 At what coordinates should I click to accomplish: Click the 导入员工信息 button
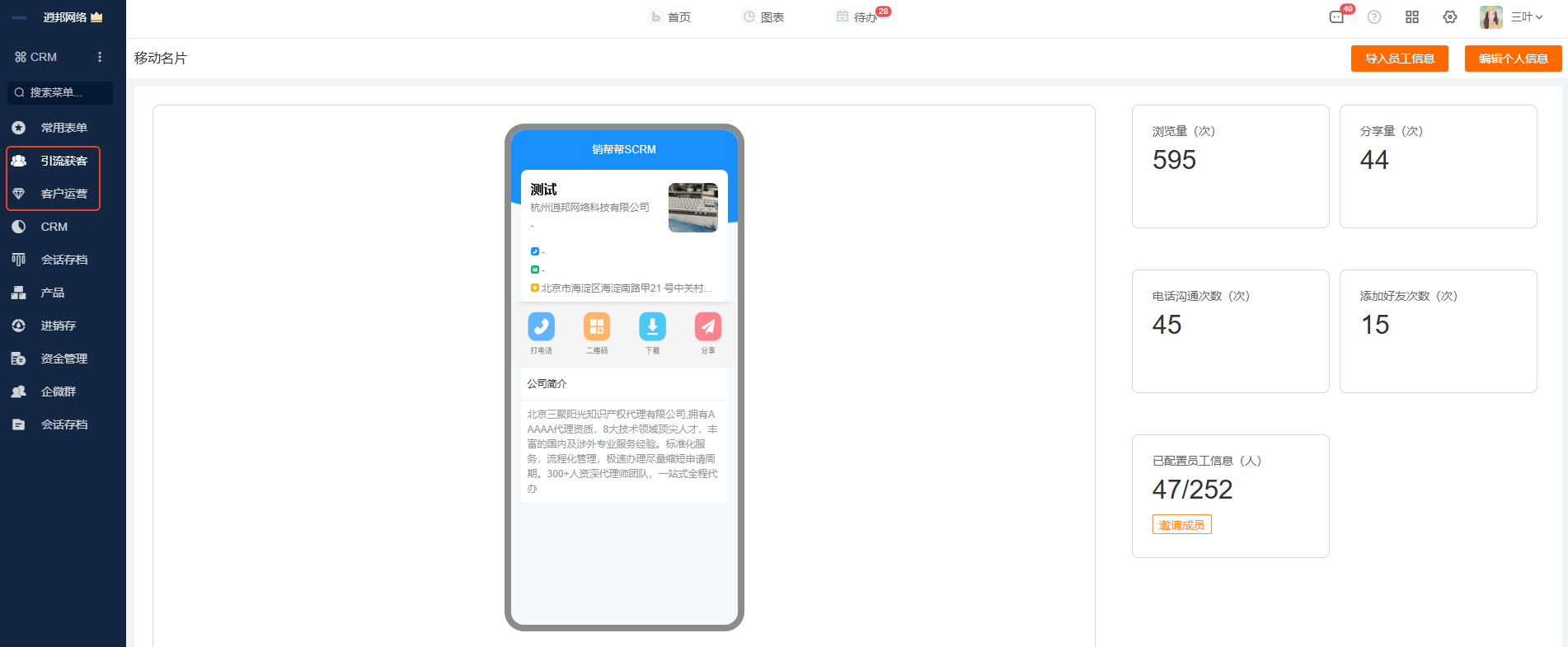click(1399, 59)
